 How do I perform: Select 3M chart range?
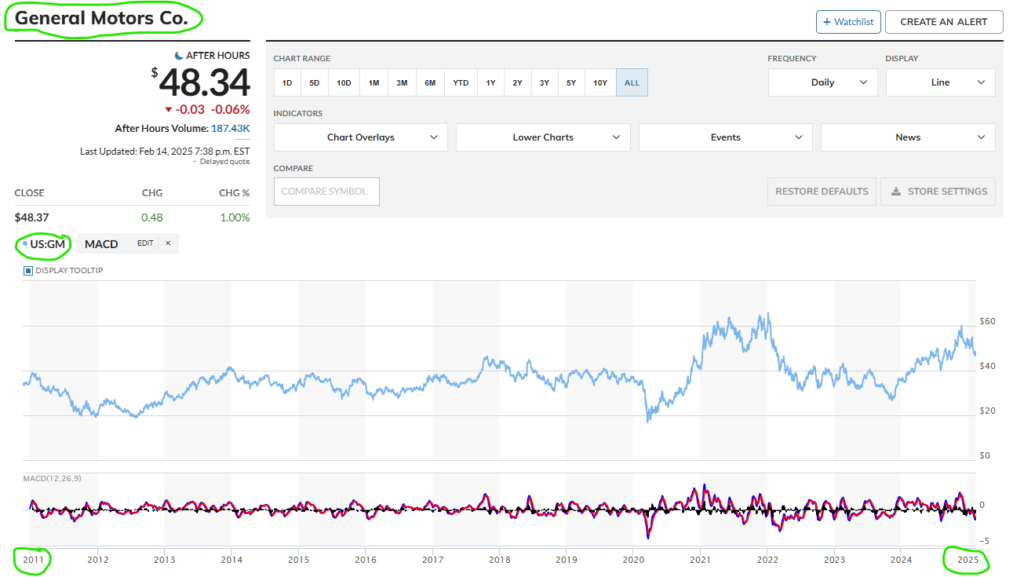pyautogui.click(x=402, y=83)
